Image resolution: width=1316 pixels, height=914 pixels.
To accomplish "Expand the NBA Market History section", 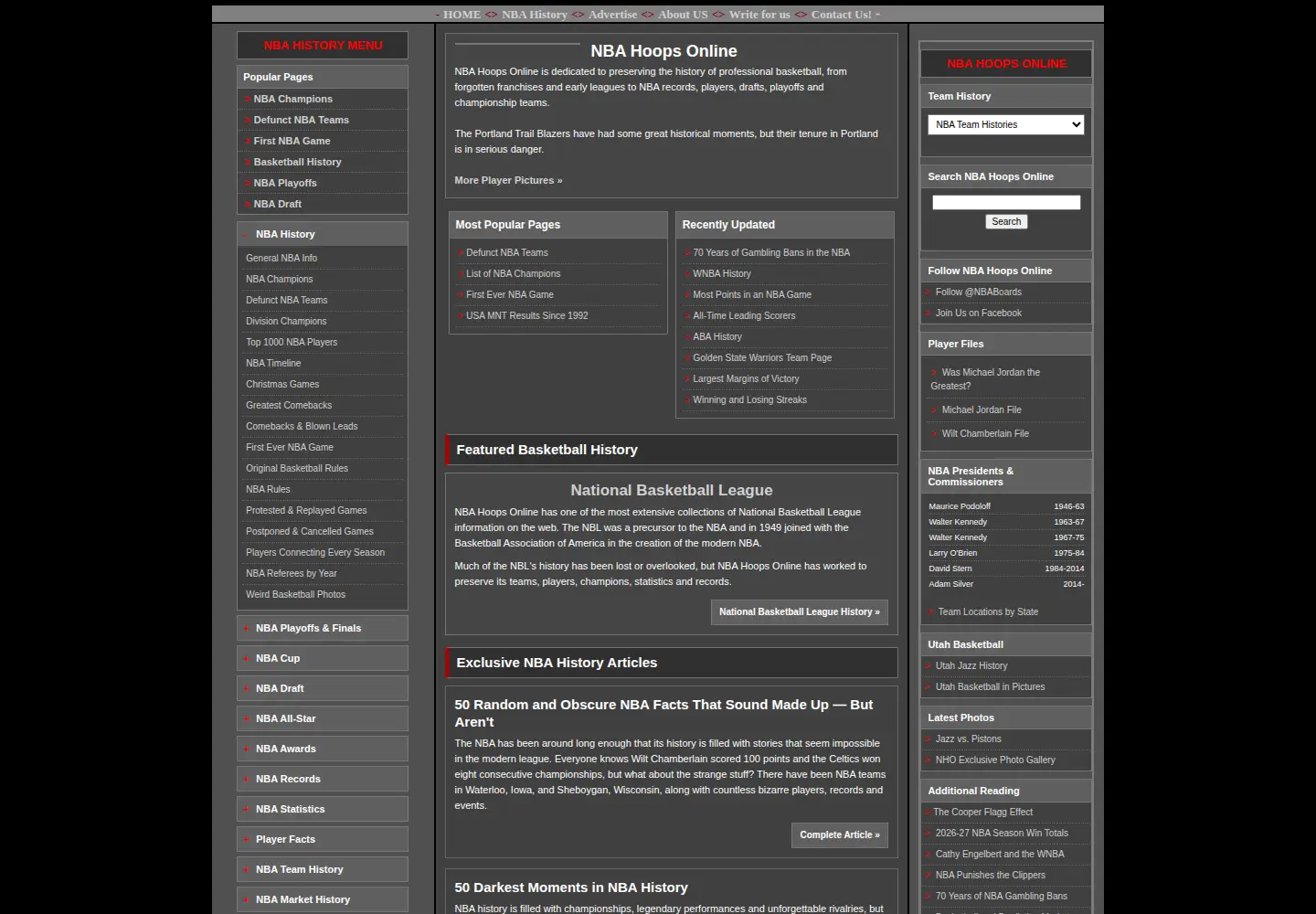I will click(x=323, y=899).
